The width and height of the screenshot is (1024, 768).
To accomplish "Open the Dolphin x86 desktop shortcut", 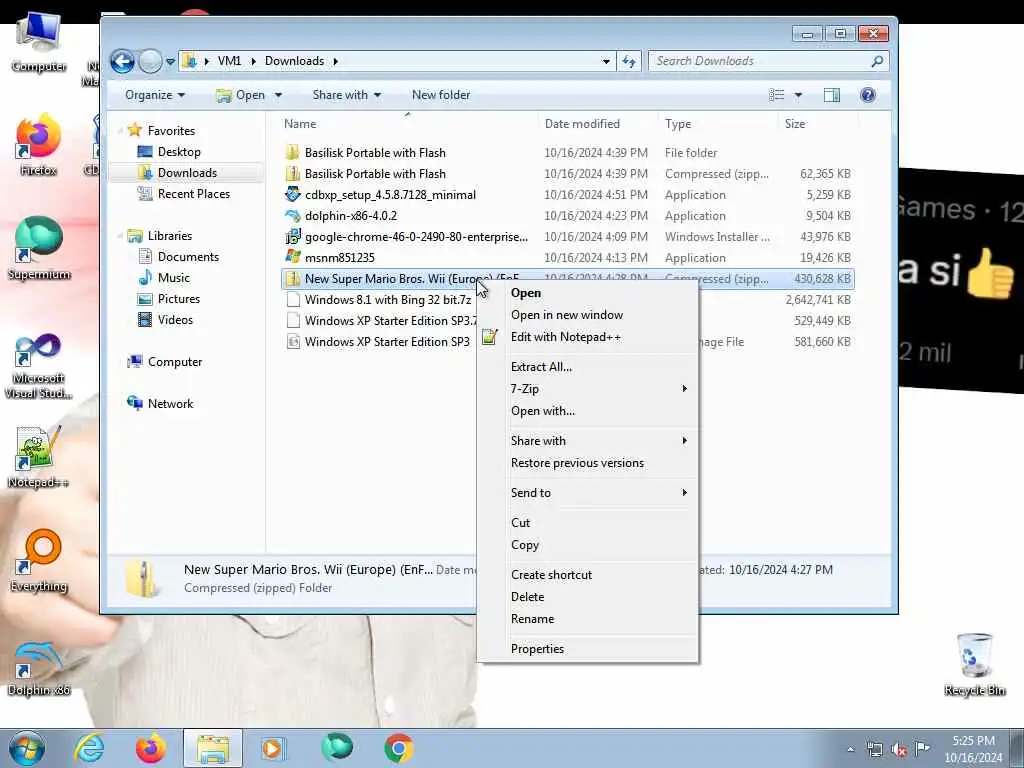I will [x=39, y=666].
